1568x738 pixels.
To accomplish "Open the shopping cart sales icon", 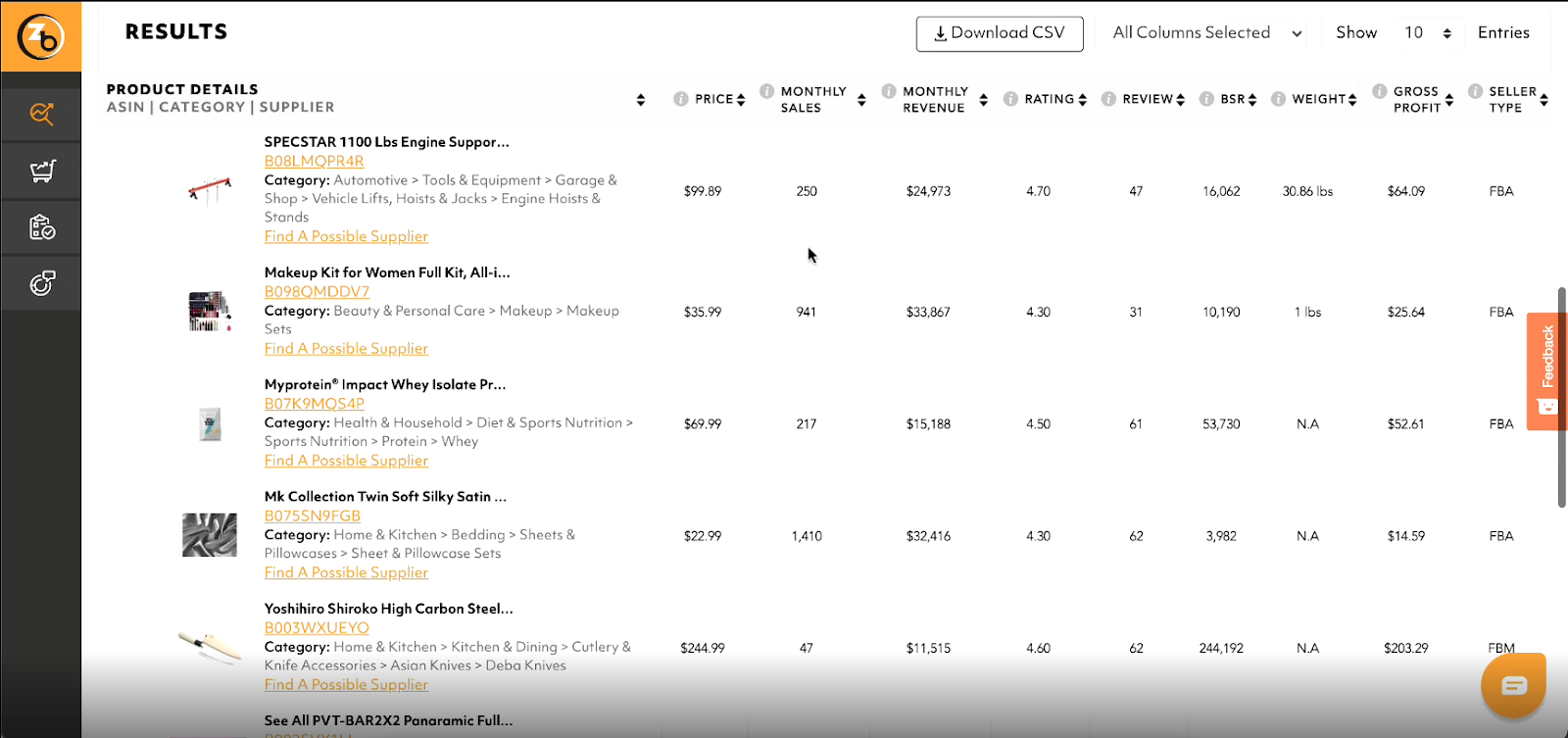I will pos(41,172).
